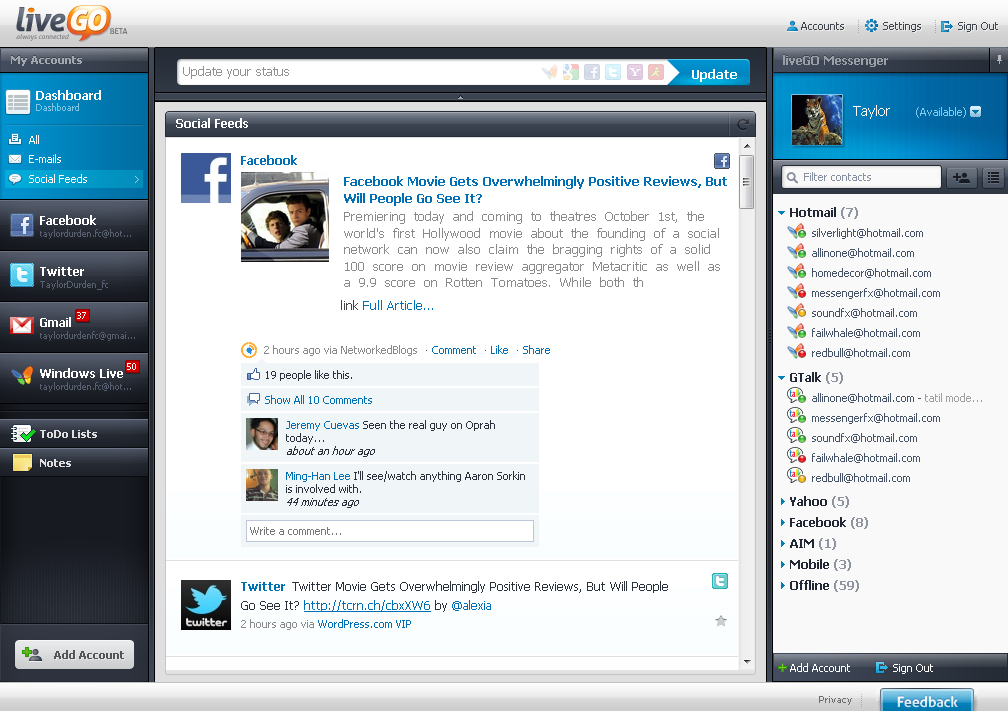Click the Gmail envelope icon

click(x=22, y=325)
